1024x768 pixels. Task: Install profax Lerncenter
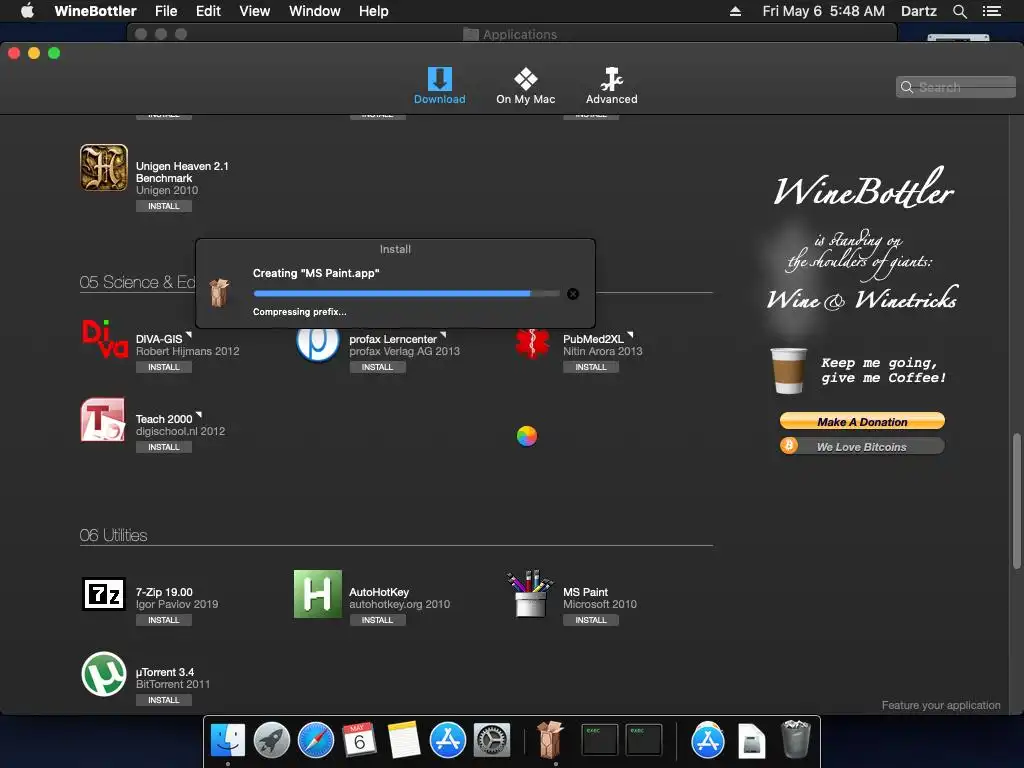(377, 367)
